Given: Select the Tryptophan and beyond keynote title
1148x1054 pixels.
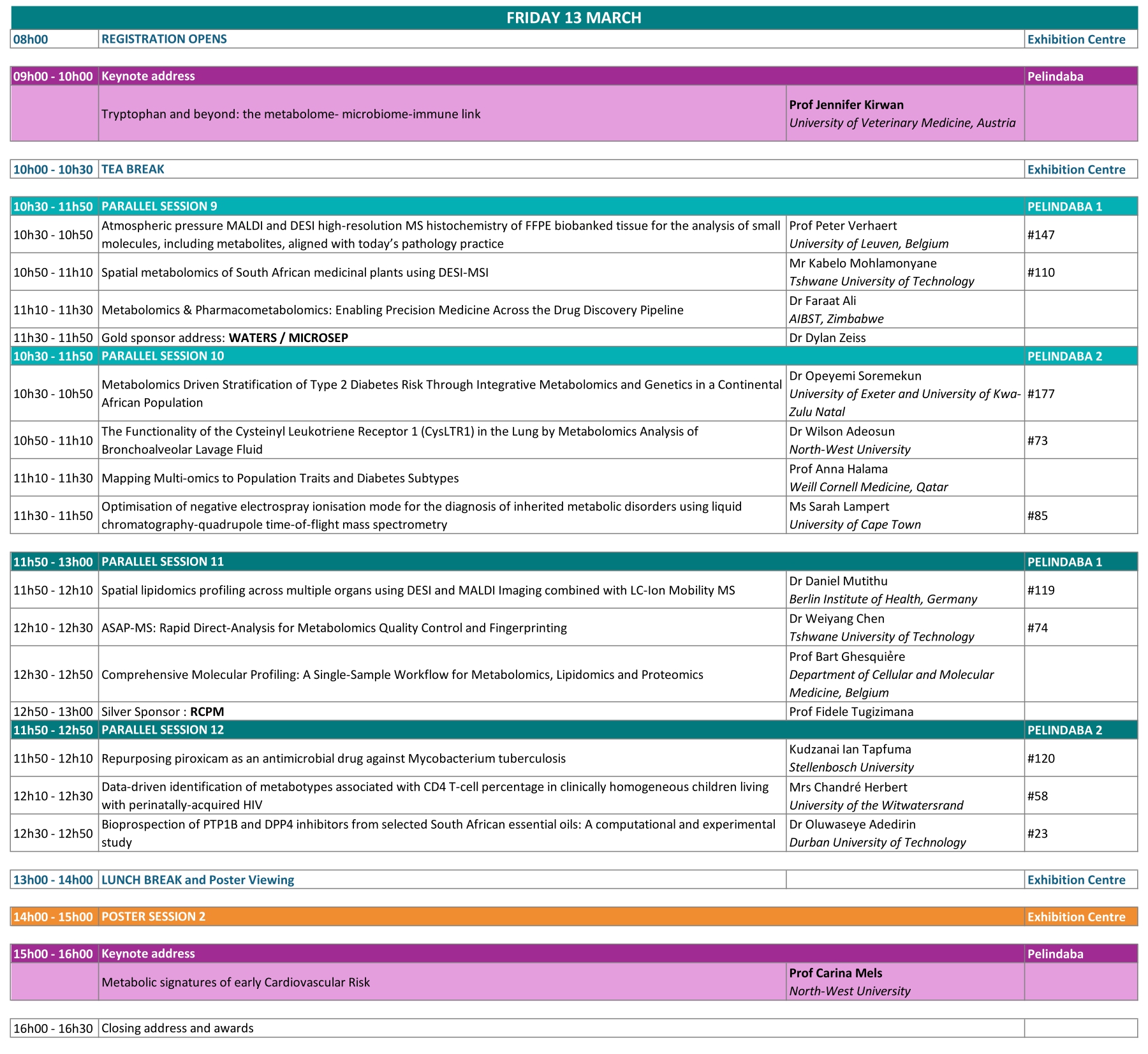Looking at the screenshot, I should 291,114.
